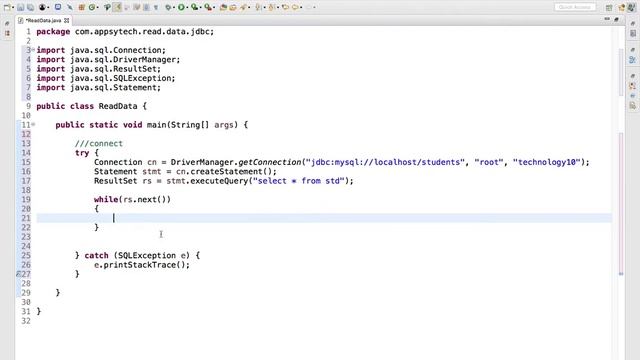Click the New file wizard toolbar icon
This screenshot has width=640, height=360.
[x=7, y=7]
